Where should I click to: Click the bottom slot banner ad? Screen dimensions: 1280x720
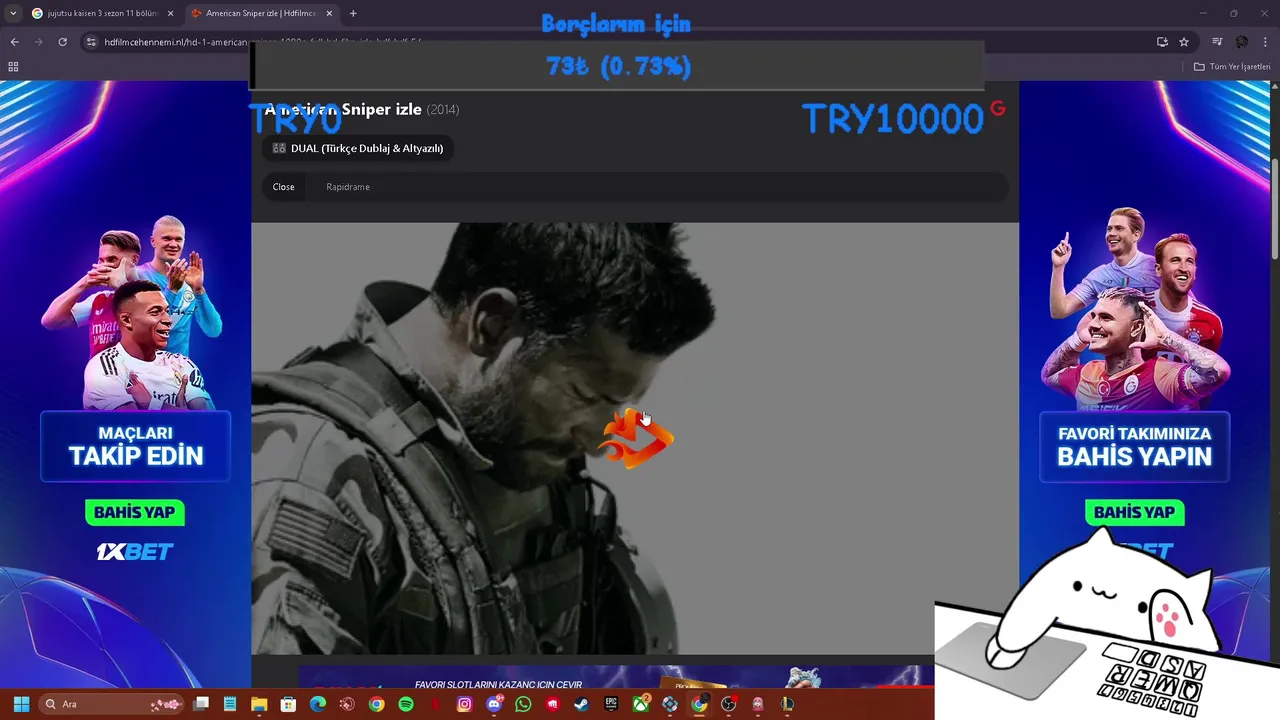[x=616, y=677]
